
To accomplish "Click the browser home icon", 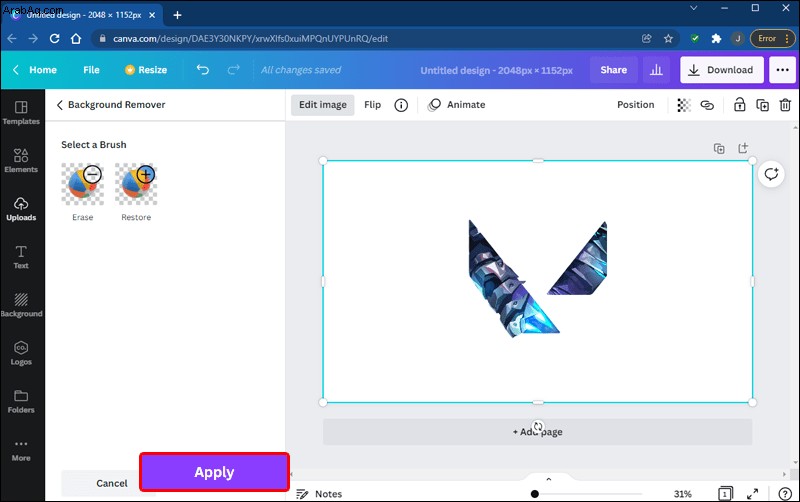I will 76,38.
